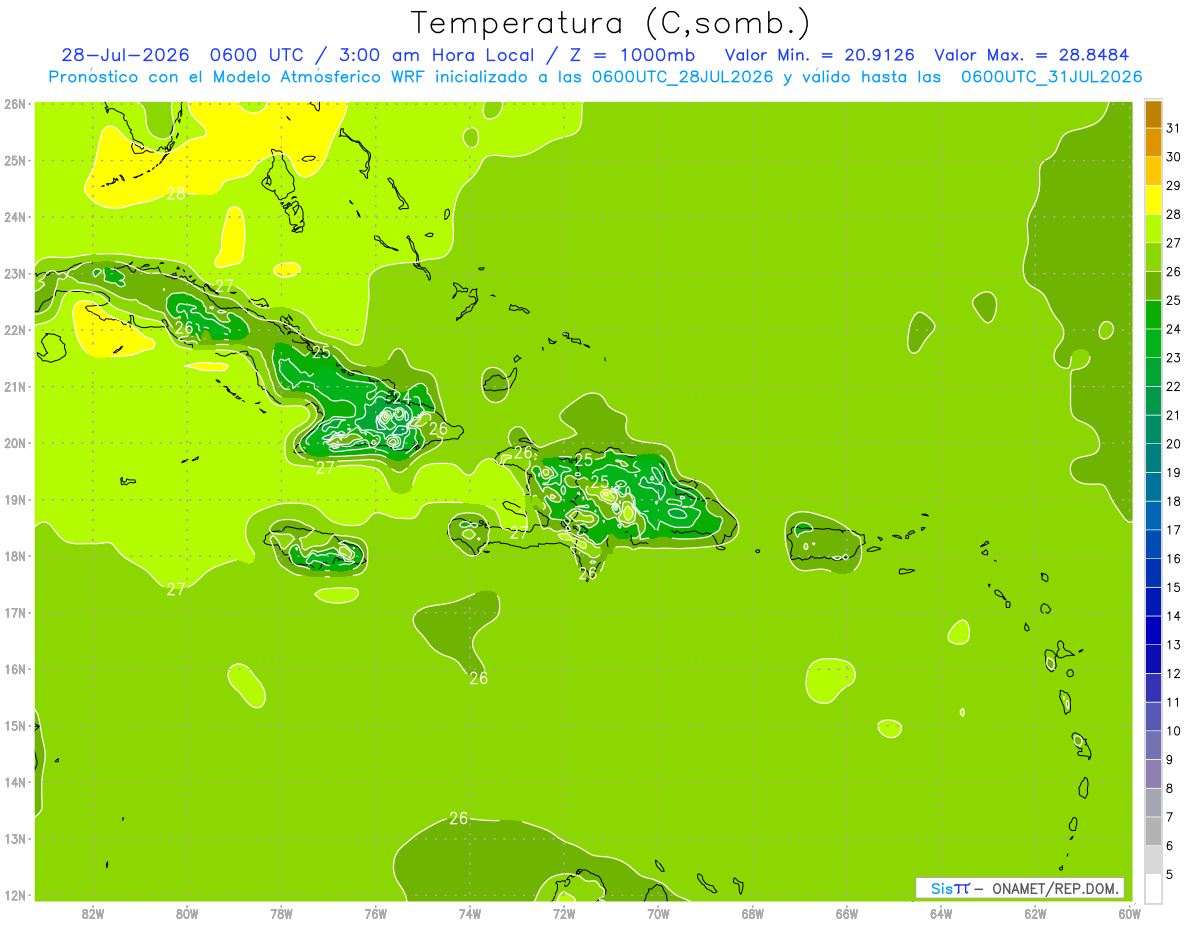The height and width of the screenshot is (927, 1200).
Task: Click the longitude axis label '70W'
Action: (x=658, y=913)
